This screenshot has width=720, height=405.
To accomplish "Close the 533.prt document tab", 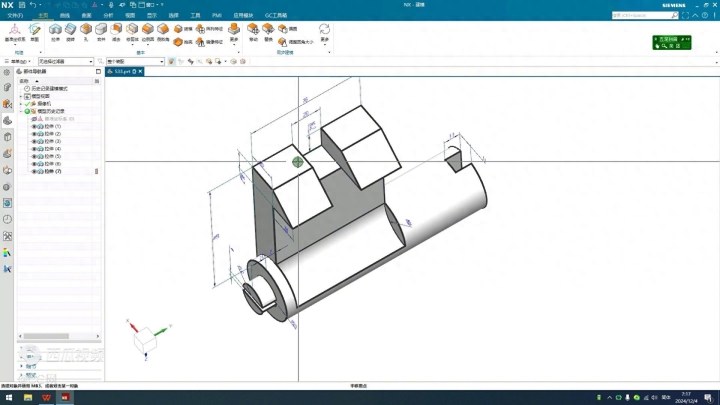I will click(140, 71).
